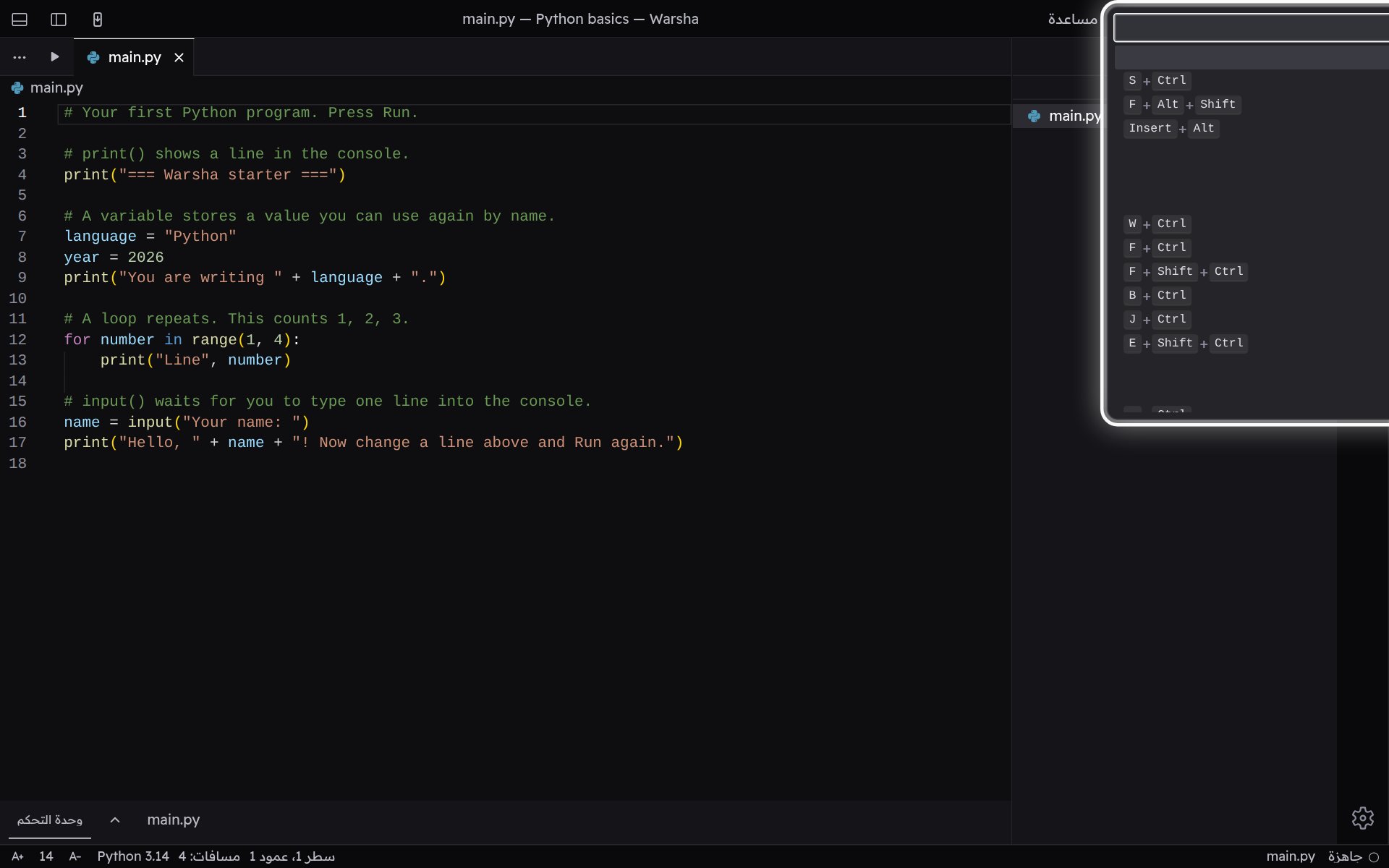Click the Python icon beside sidebar main.py
1389x868 pixels.
click(1034, 116)
